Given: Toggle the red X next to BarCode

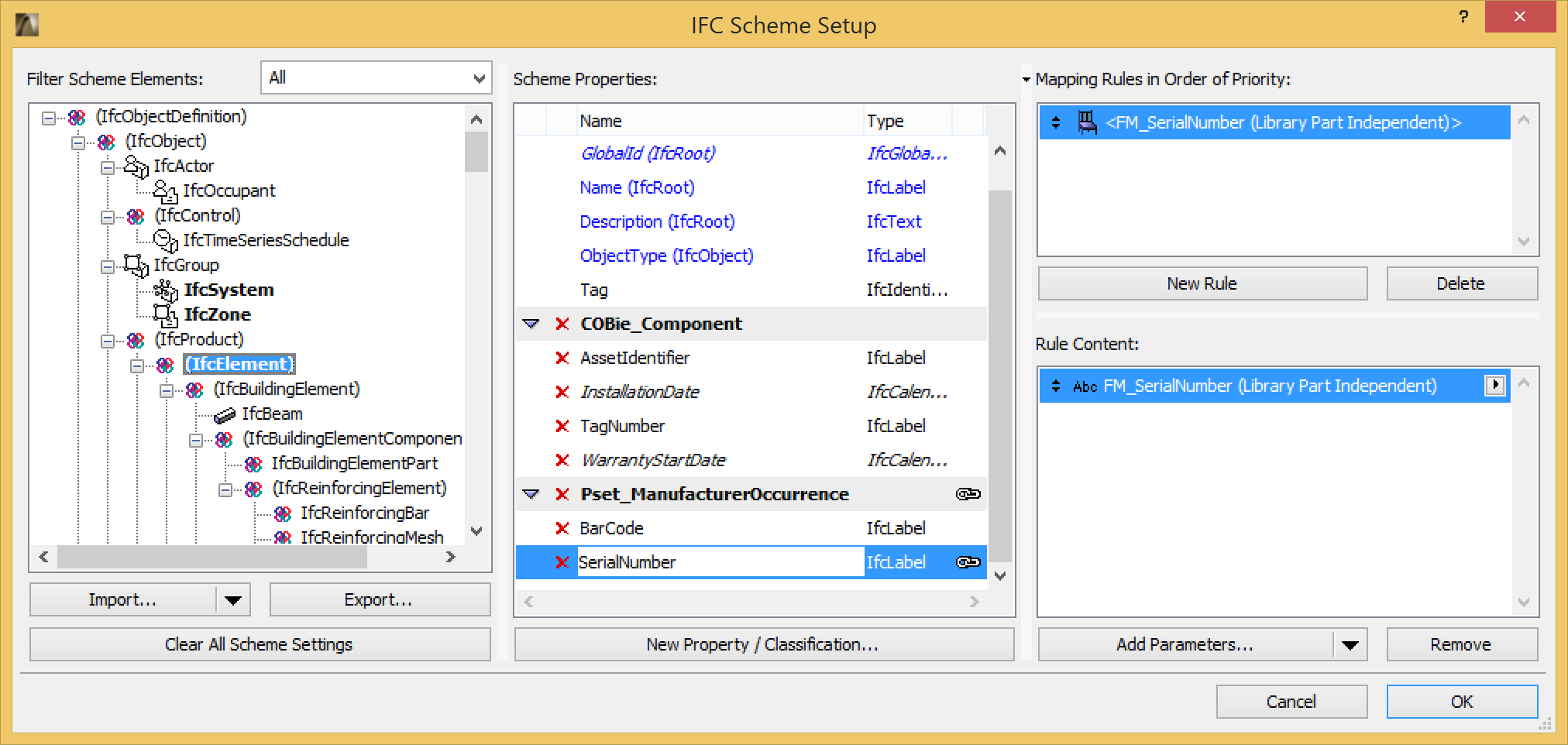Looking at the screenshot, I should [562, 528].
